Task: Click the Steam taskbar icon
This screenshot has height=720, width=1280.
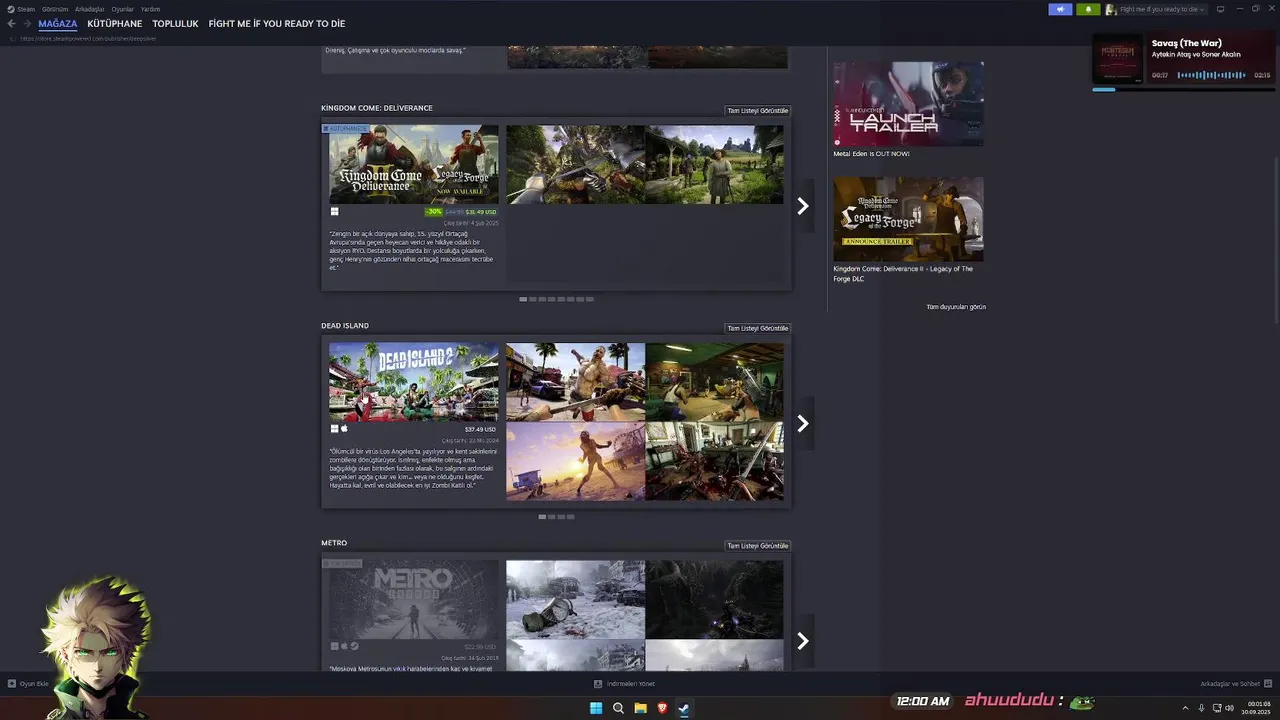Action: click(x=684, y=708)
